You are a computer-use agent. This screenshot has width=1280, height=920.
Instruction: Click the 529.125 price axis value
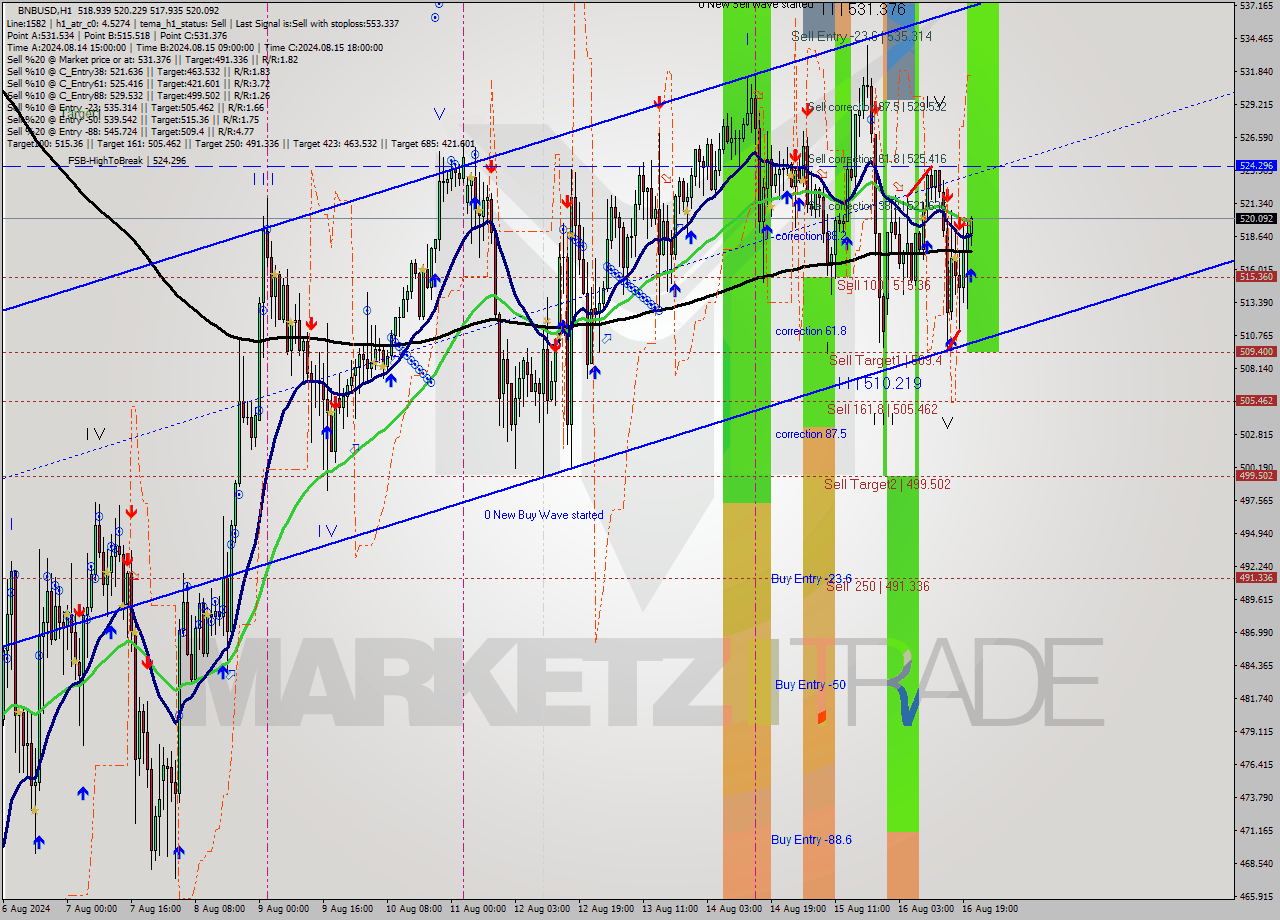tap(1257, 104)
